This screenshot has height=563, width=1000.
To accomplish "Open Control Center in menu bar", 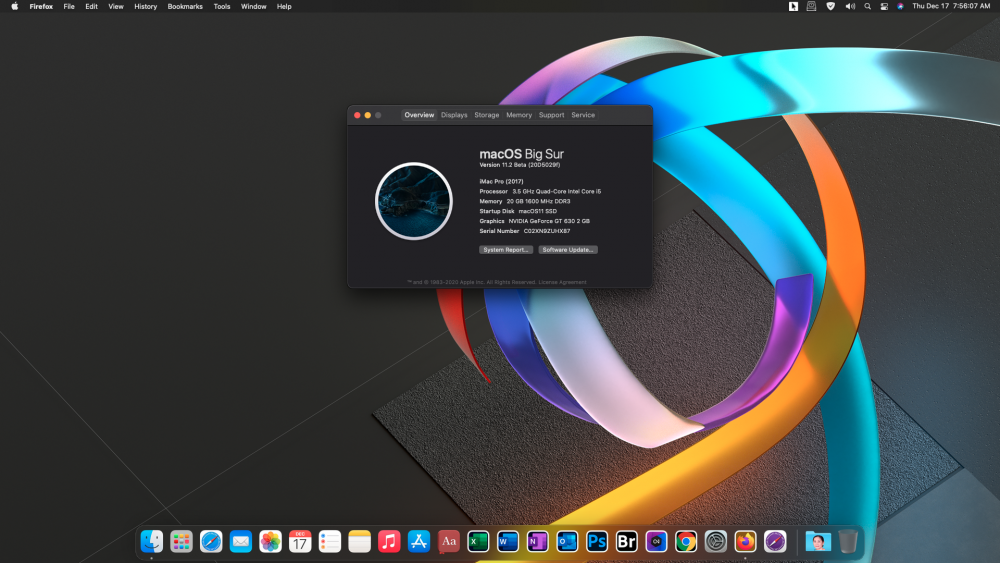I will coord(884,6).
